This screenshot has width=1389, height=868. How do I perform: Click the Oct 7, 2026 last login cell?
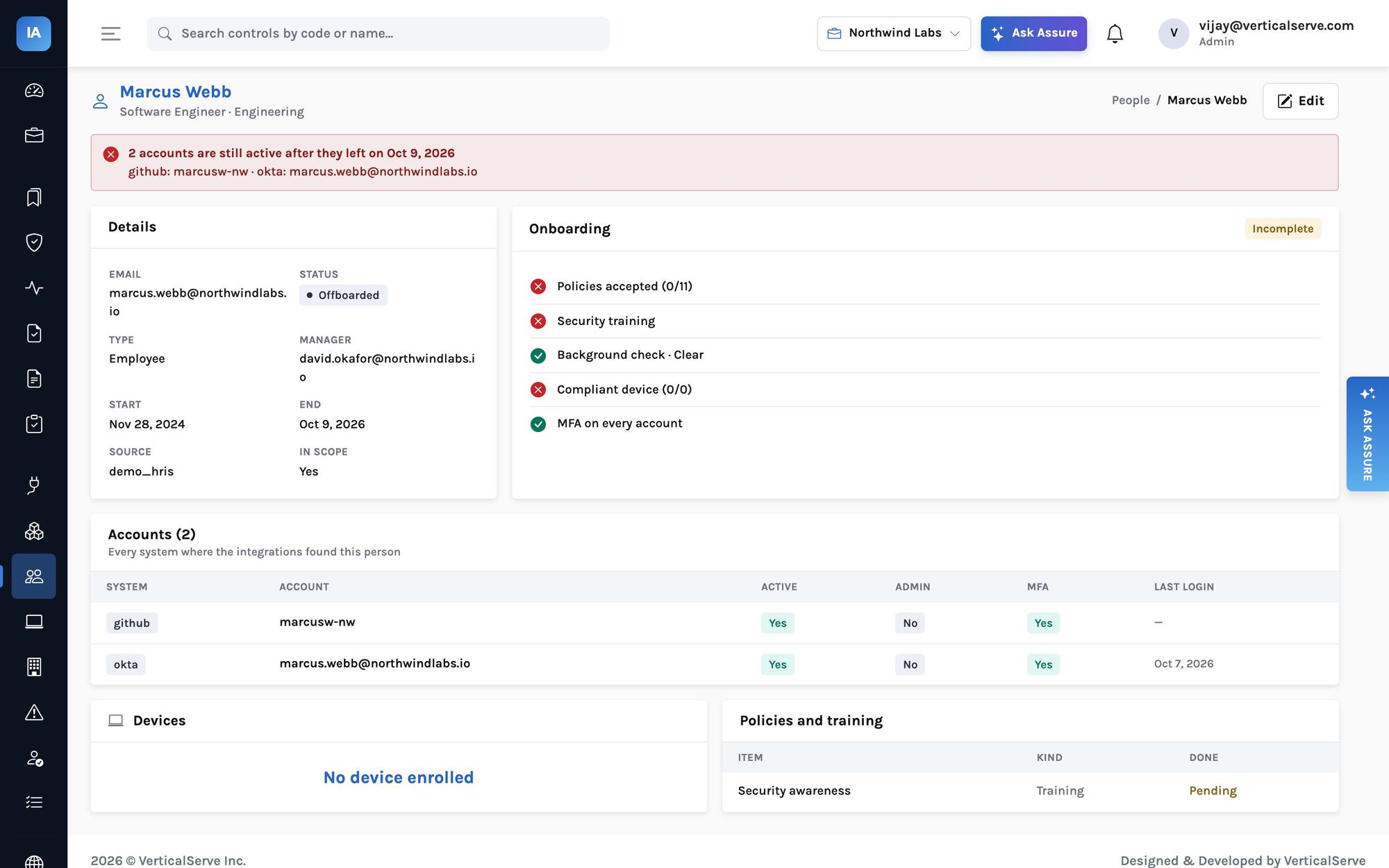tap(1184, 664)
